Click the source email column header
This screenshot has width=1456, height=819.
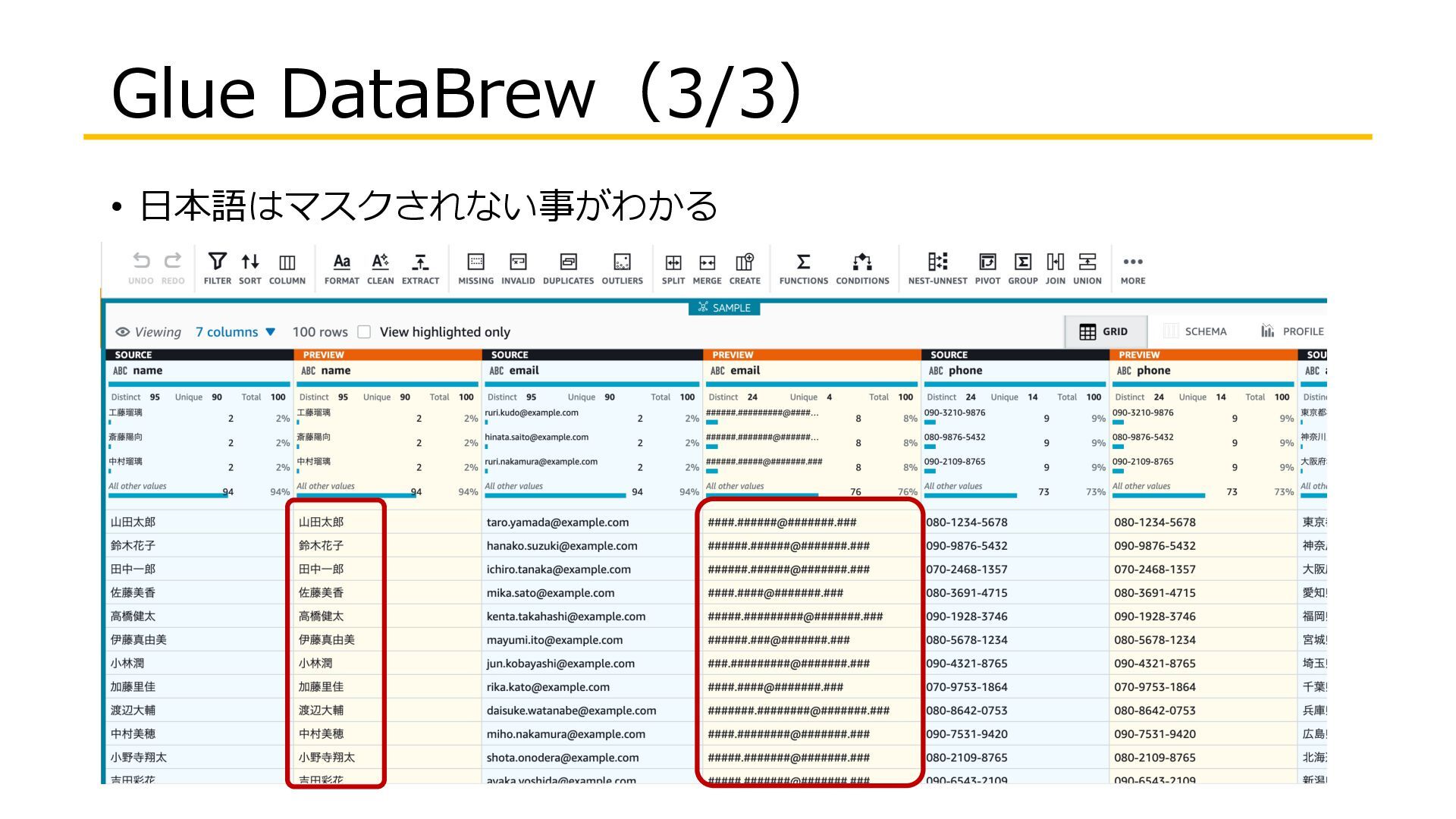point(523,371)
